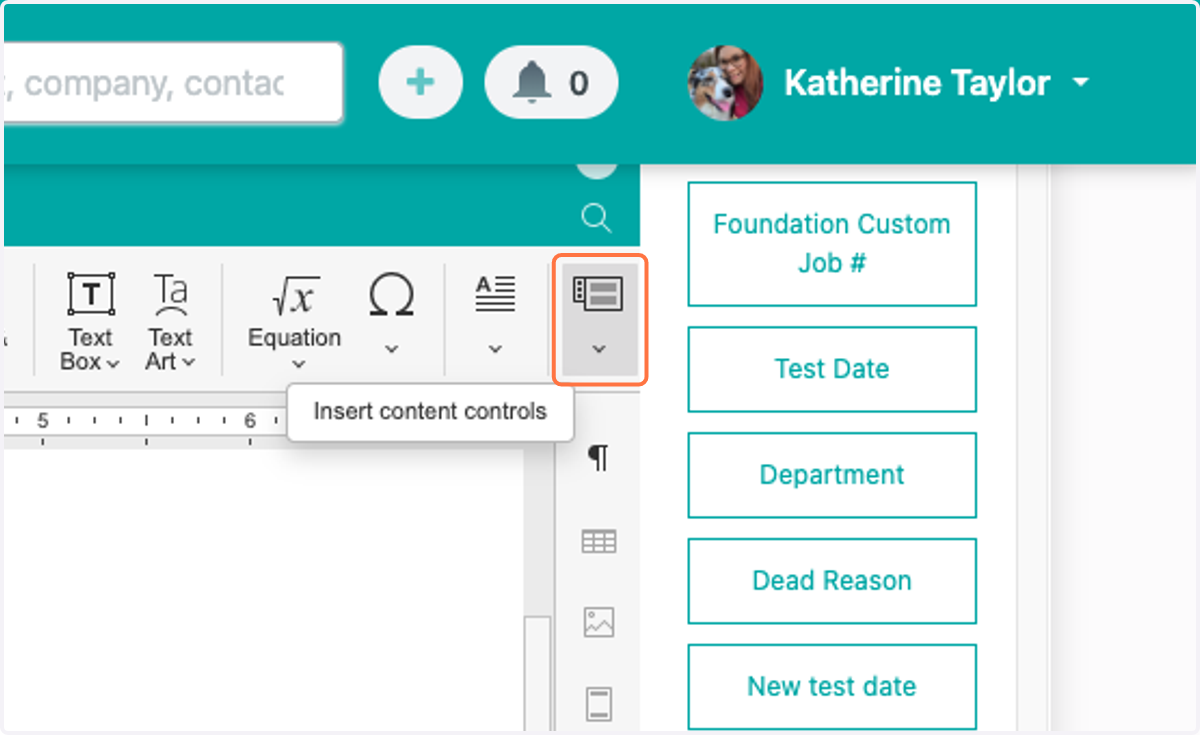Insert the New test date field
Viewport: 1200px width, 735px height.
(832, 687)
